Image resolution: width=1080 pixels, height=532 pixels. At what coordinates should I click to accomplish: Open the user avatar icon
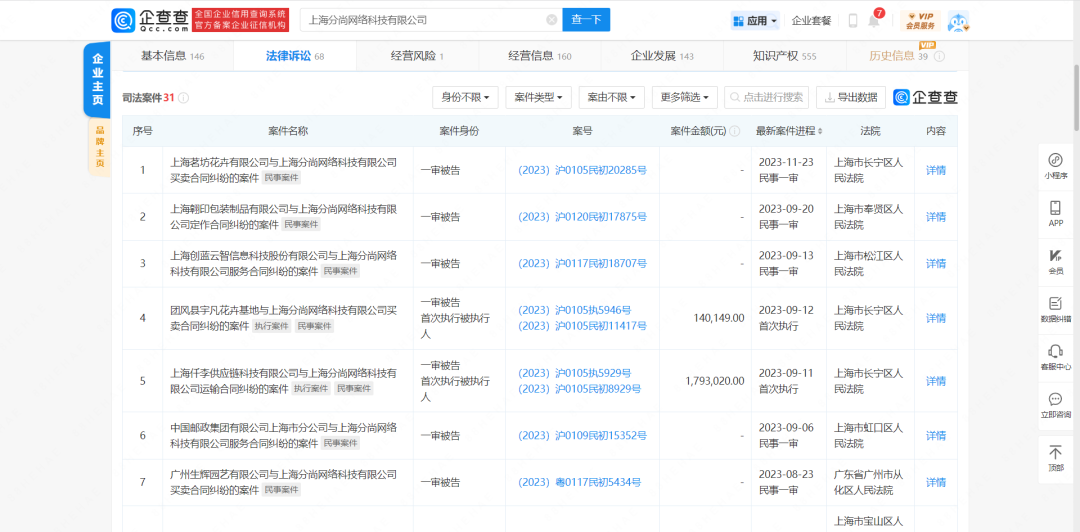click(958, 21)
